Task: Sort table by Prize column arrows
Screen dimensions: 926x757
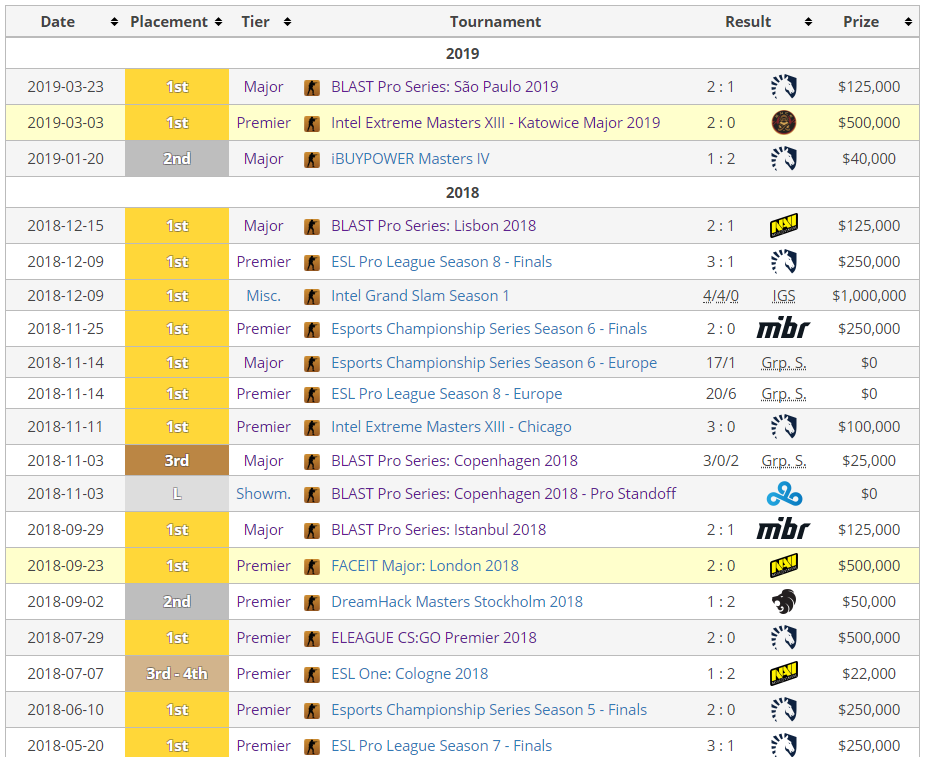Action: tap(908, 22)
